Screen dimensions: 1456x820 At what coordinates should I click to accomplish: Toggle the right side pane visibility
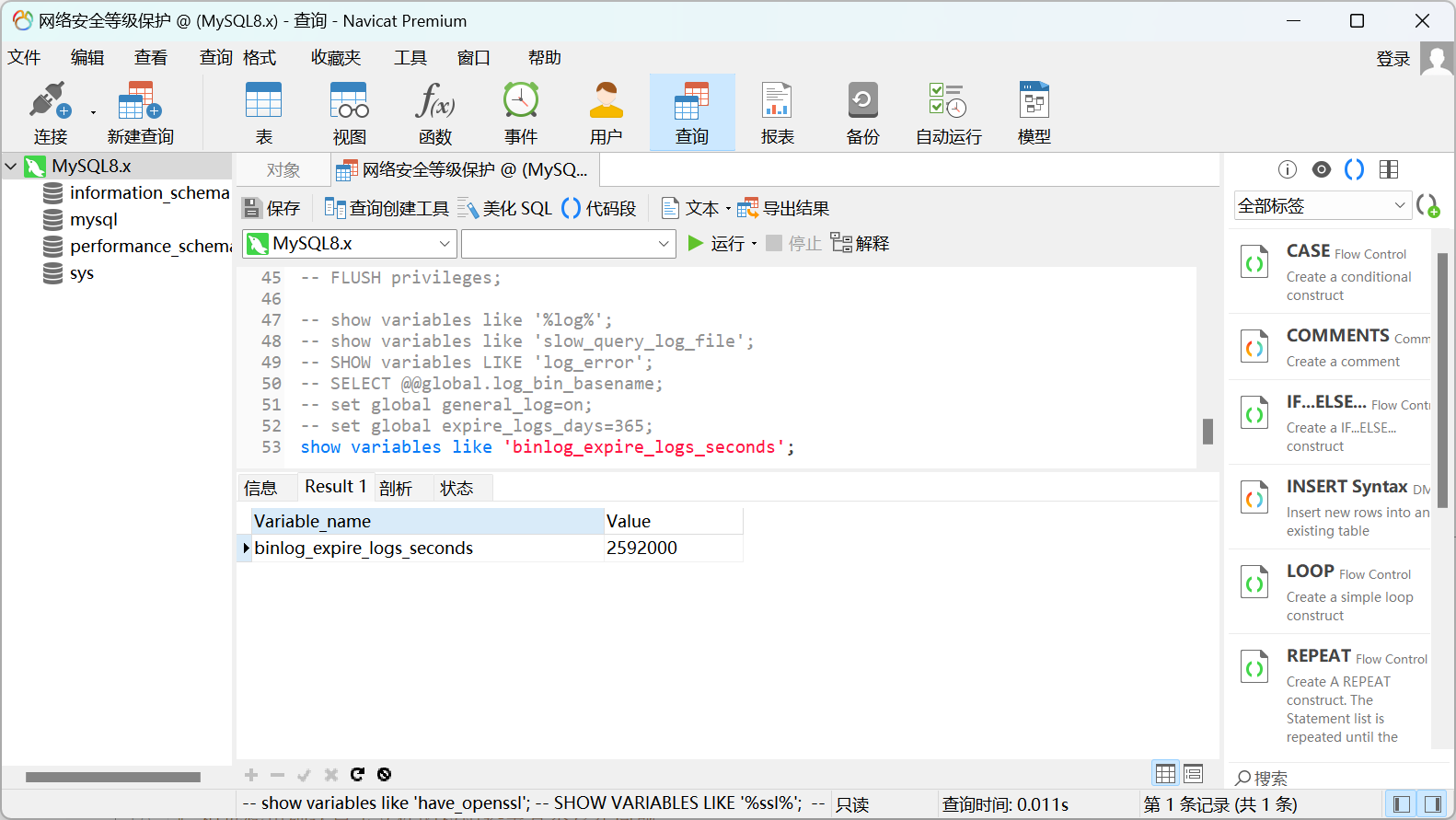pos(1432,804)
